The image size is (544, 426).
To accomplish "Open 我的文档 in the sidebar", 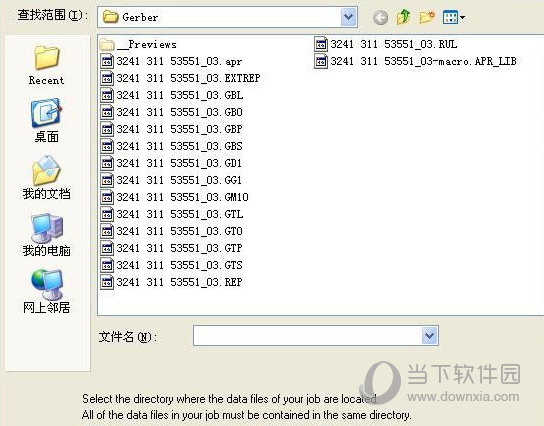I will [46, 178].
